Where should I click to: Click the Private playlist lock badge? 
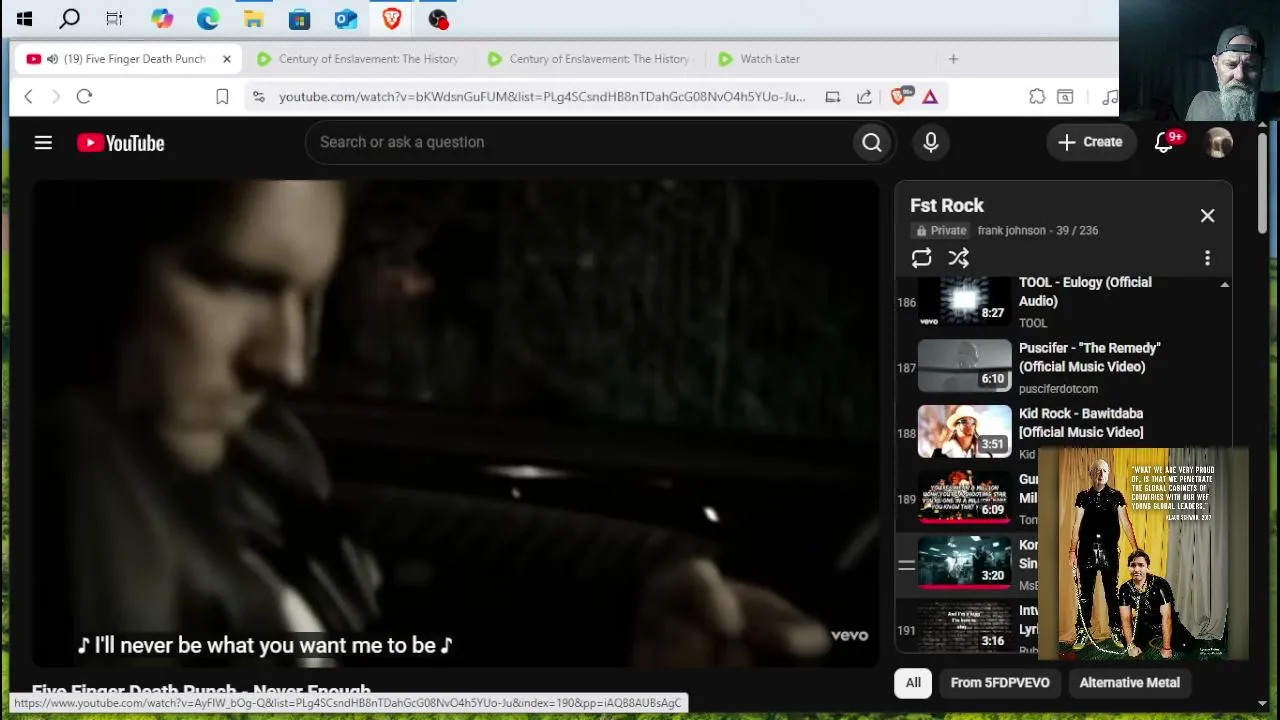pos(940,231)
